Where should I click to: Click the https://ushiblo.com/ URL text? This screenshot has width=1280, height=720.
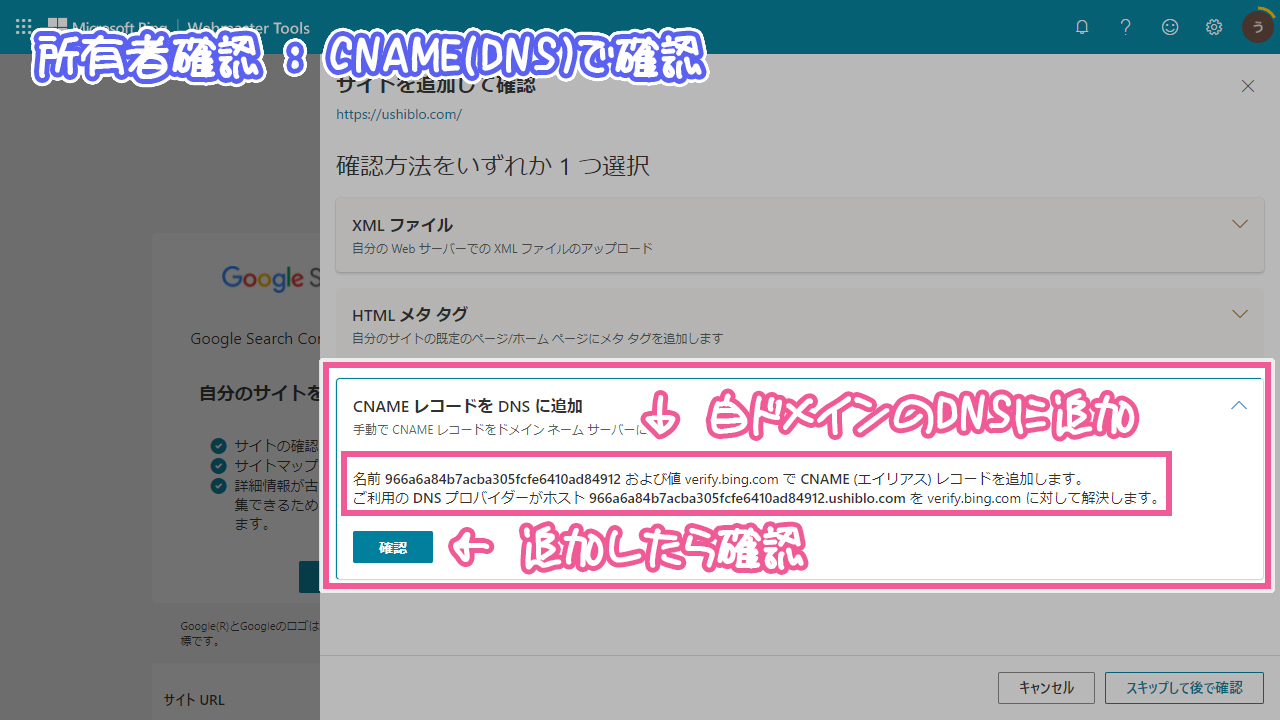click(x=399, y=114)
